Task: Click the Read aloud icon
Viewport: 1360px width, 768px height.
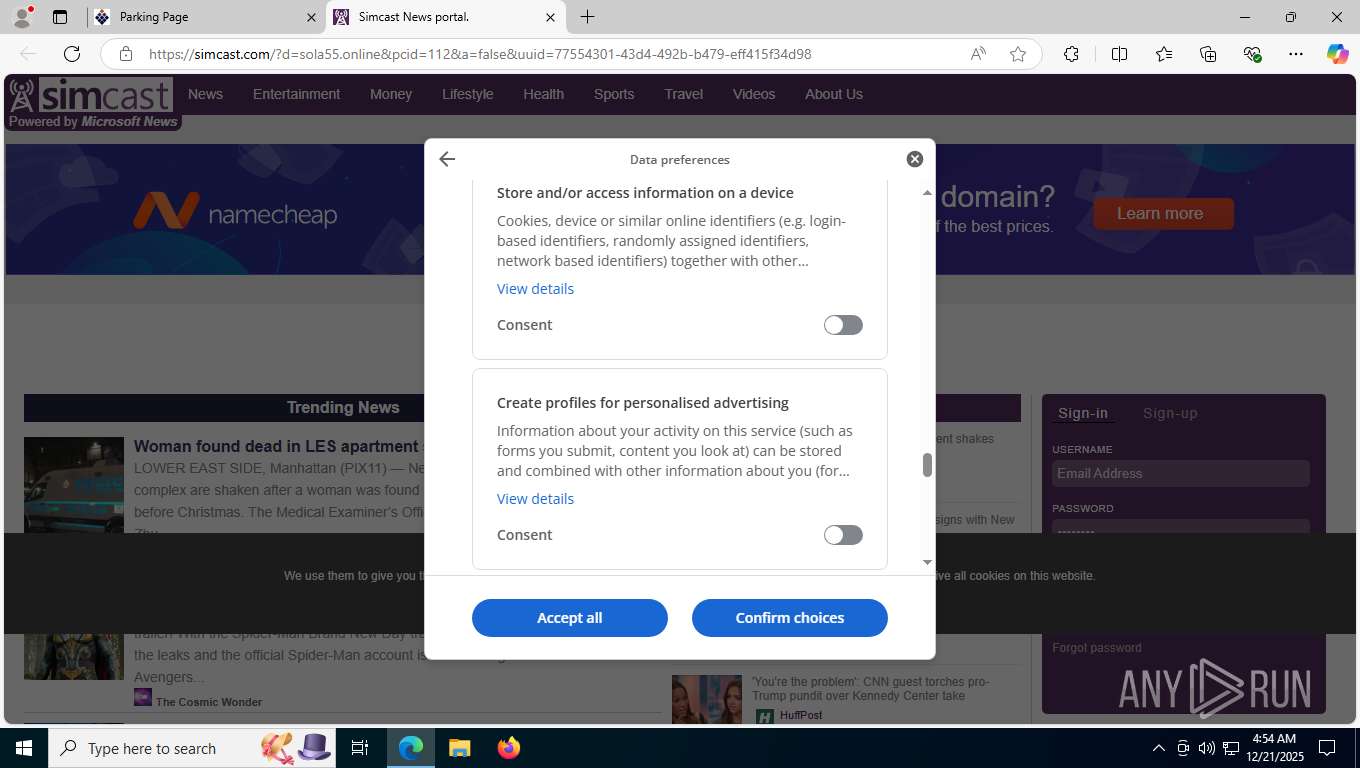Action: click(x=978, y=54)
